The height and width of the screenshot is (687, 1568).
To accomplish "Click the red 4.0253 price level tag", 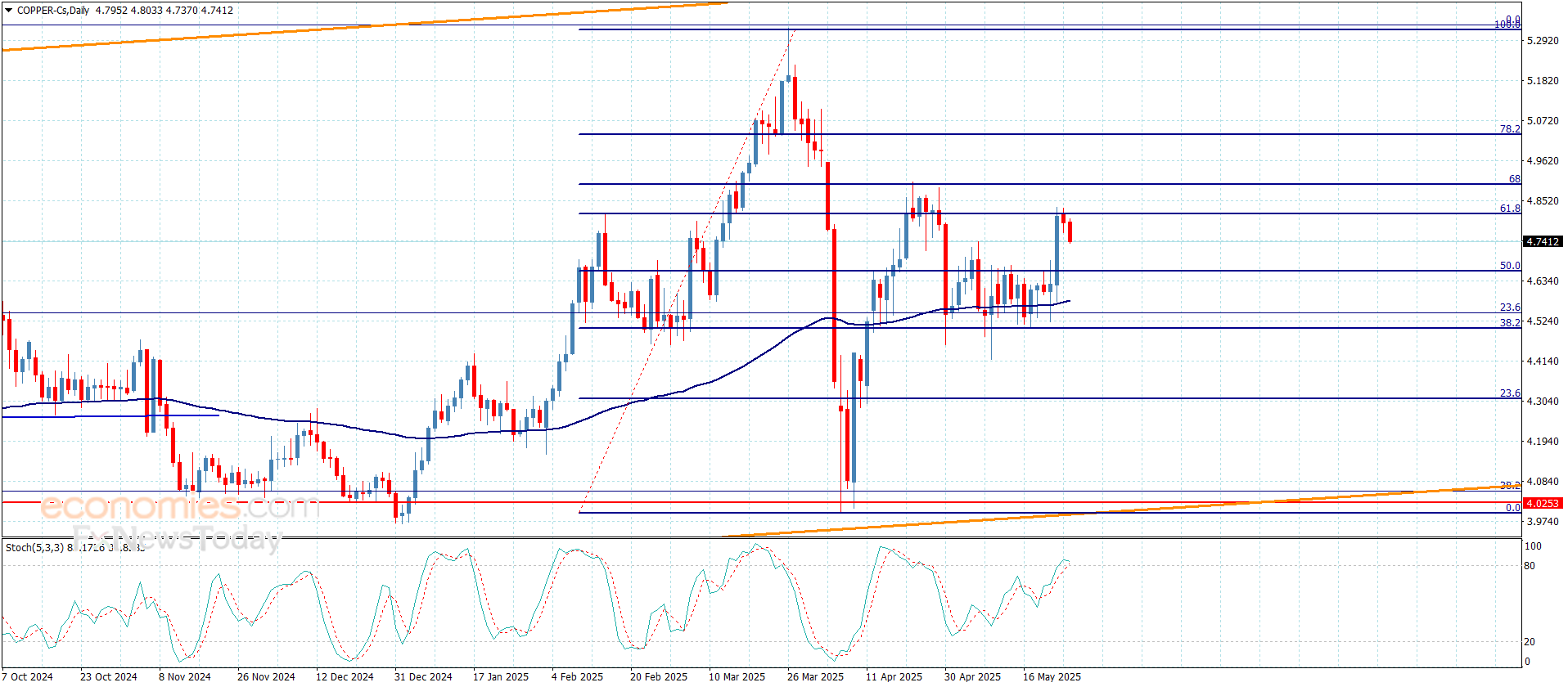I will [x=1542, y=503].
